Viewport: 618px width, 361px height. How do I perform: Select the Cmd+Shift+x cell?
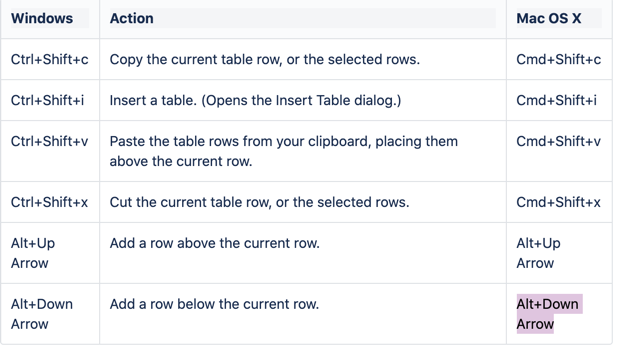pos(559,202)
